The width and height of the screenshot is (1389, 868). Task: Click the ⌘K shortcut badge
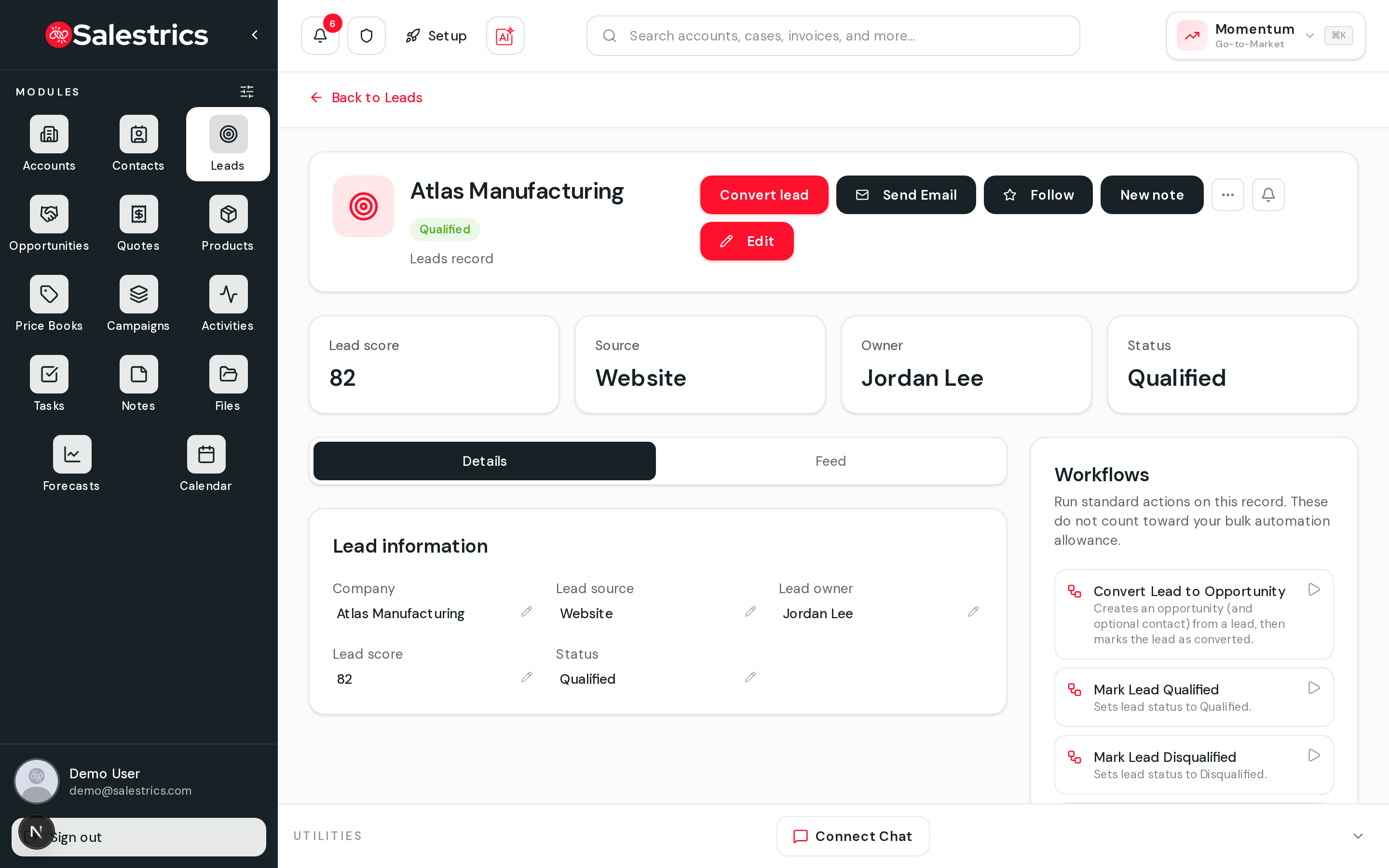1338,36
